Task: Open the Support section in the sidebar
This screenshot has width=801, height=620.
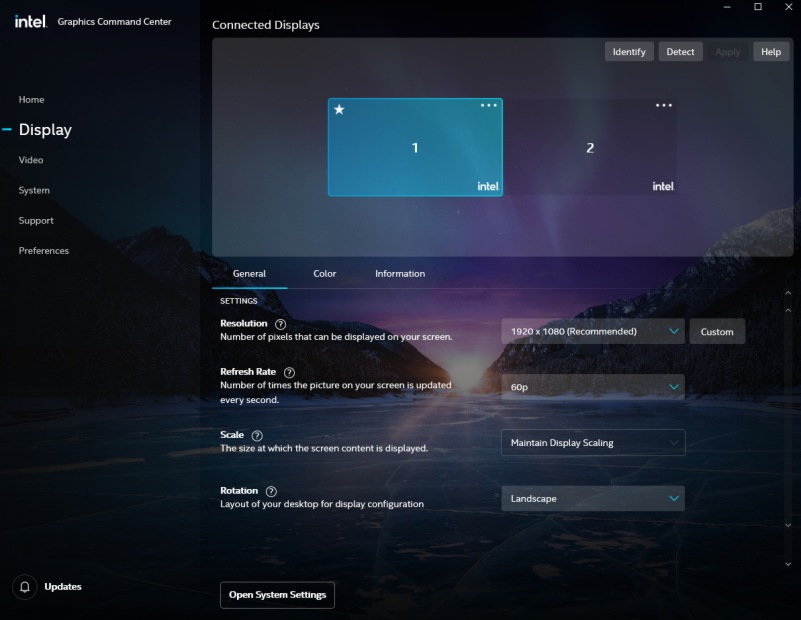Action: click(x=36, y=221)
